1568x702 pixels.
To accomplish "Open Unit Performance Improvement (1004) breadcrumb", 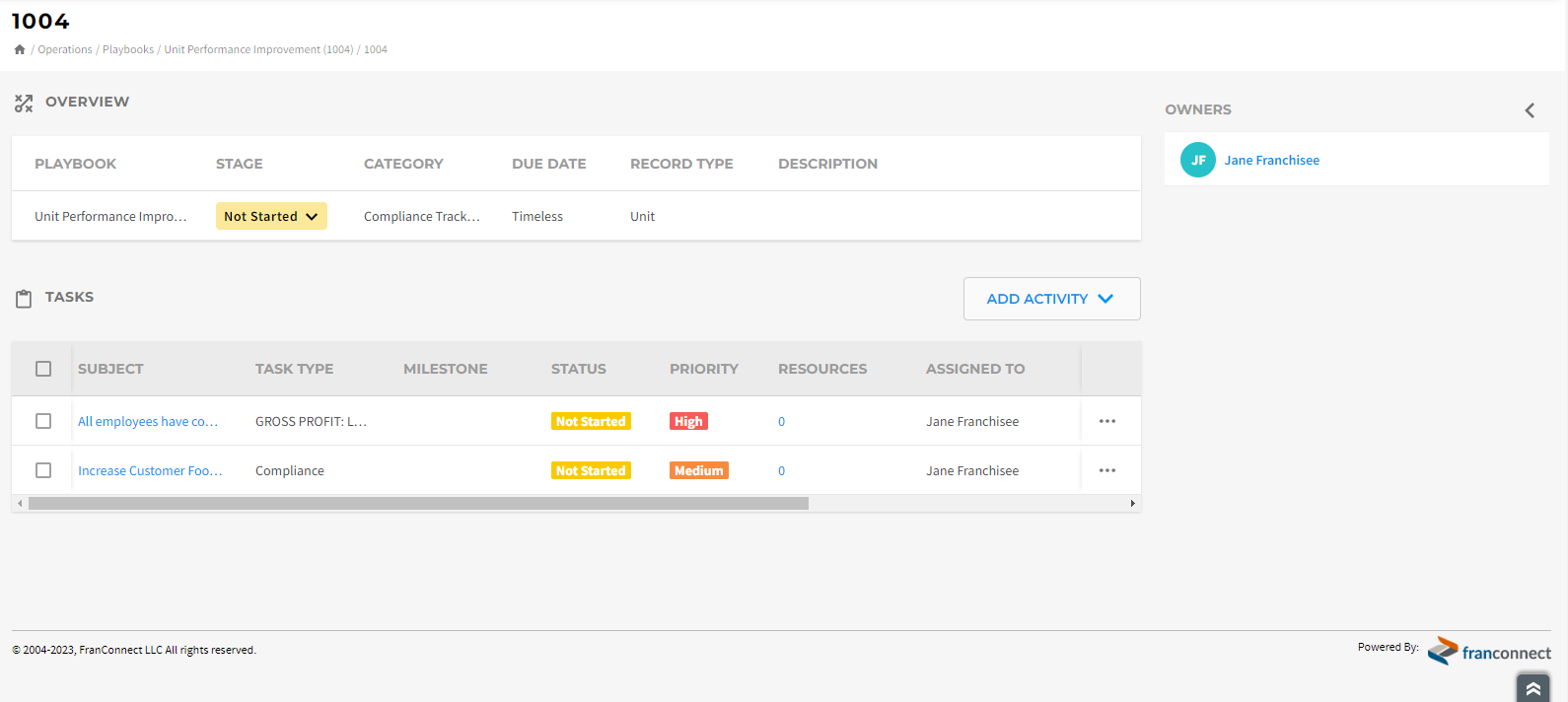I will click(258, 49).
